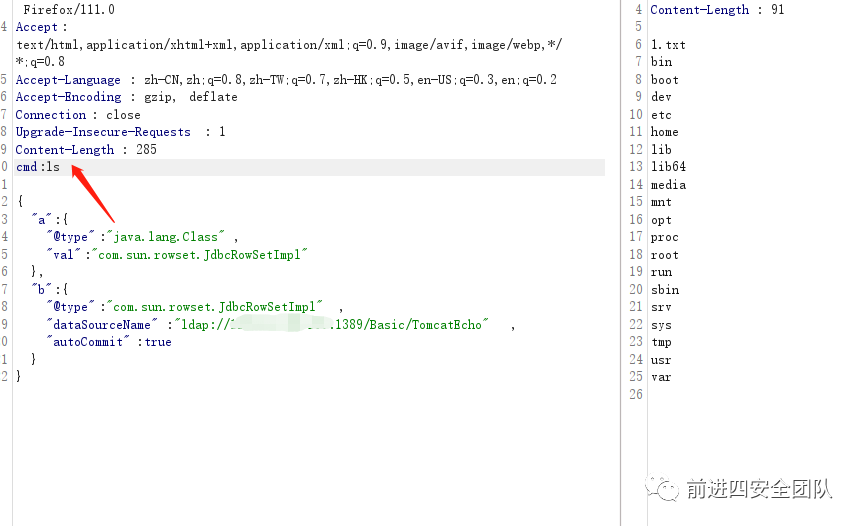The image size is (860, 526).
Task: Click the 'srv' directory line
Action: pyautogui.click(x=661, y=307)
